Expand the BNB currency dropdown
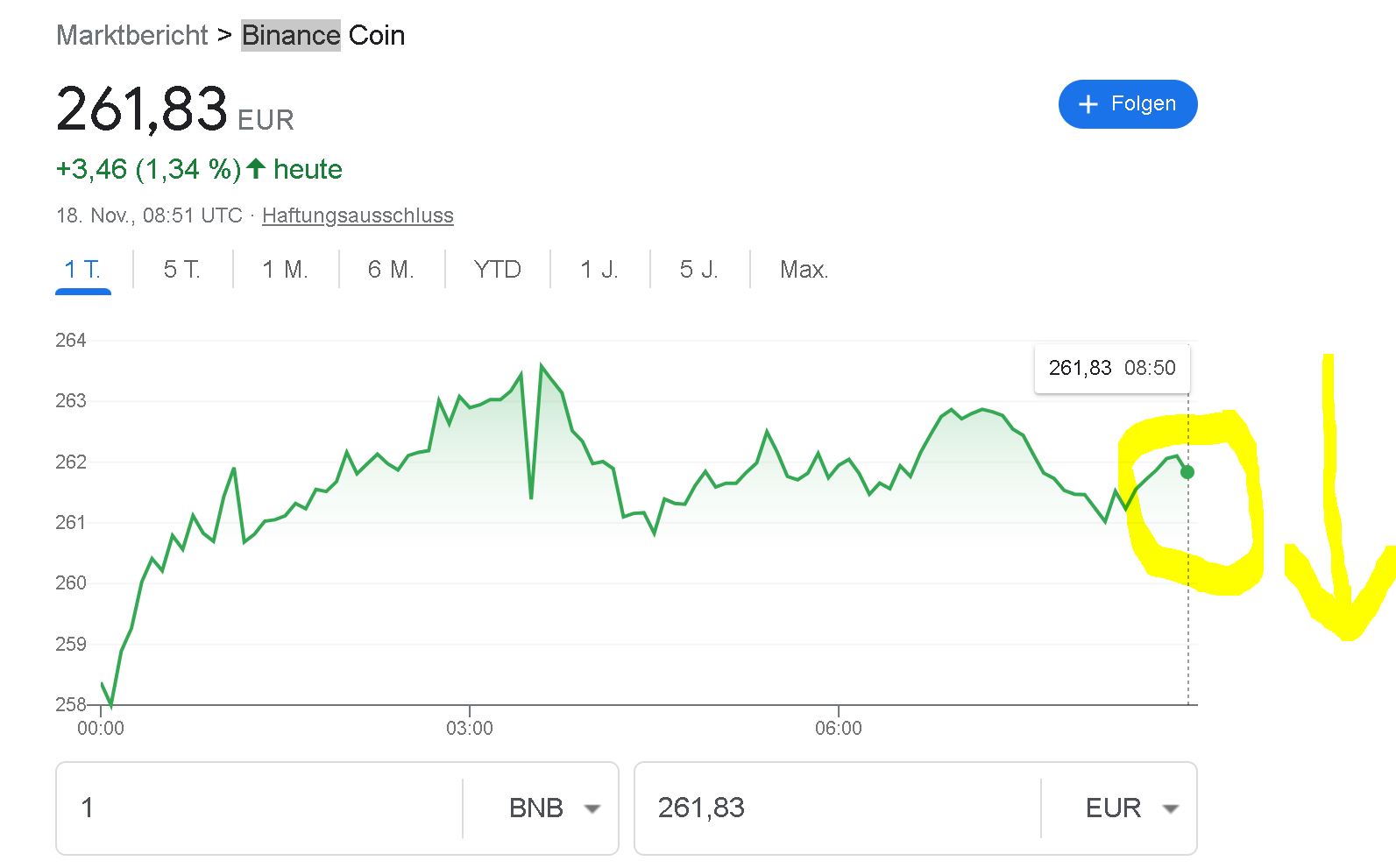This screenshot has width=1396, height=868. tap(554, 808)
